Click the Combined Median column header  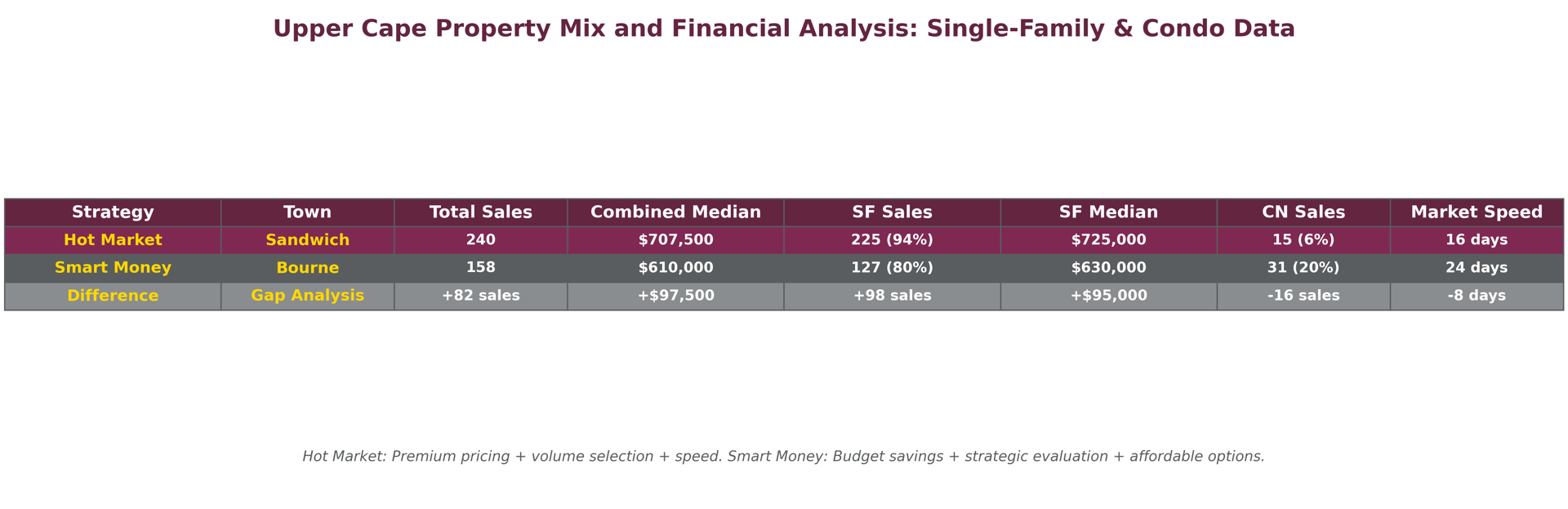tap(675, 212)
